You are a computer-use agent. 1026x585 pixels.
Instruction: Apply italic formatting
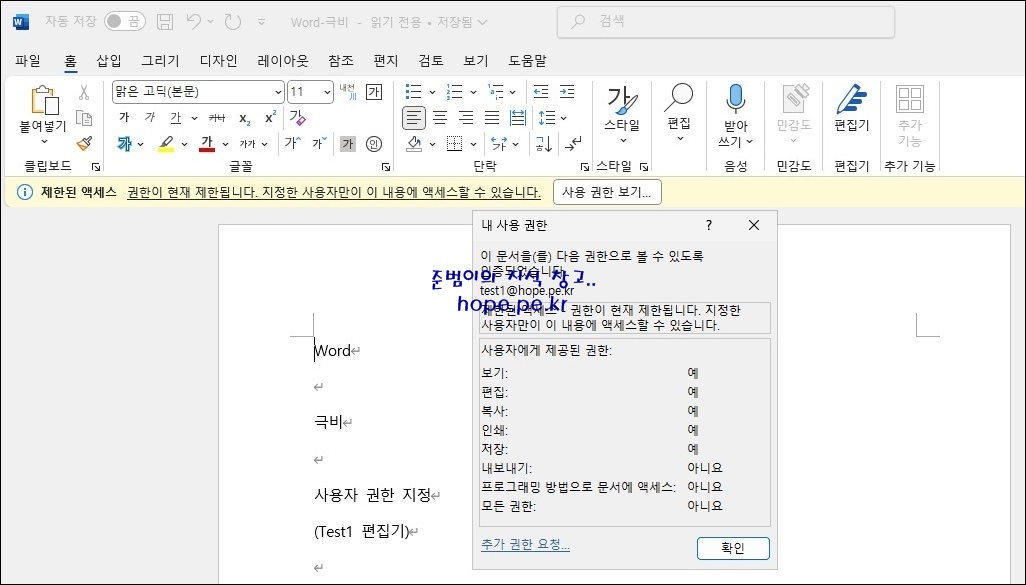150,118
